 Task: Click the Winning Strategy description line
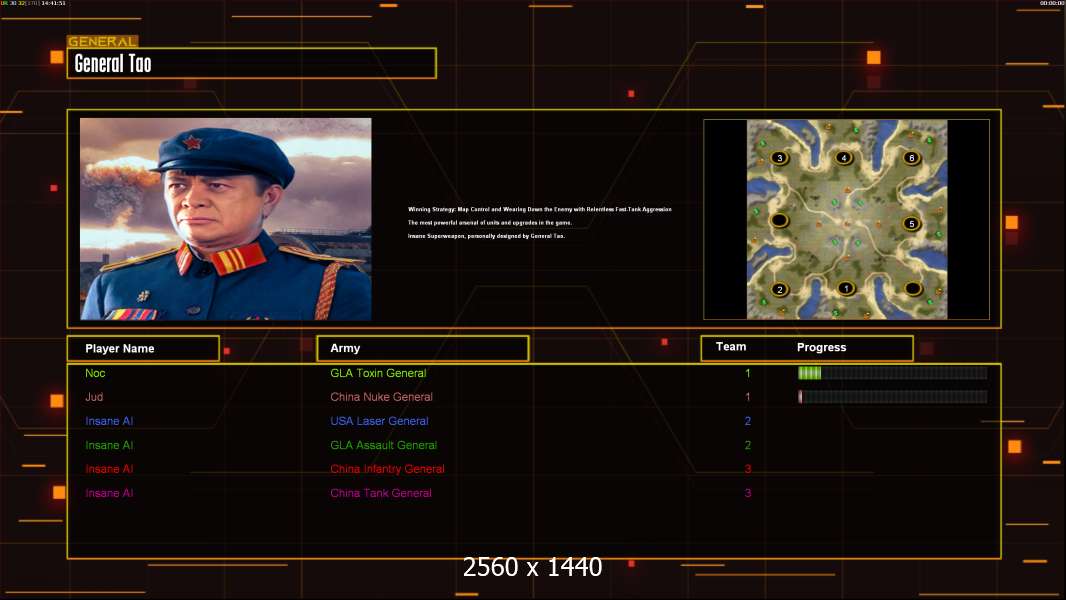click(540, 209)
